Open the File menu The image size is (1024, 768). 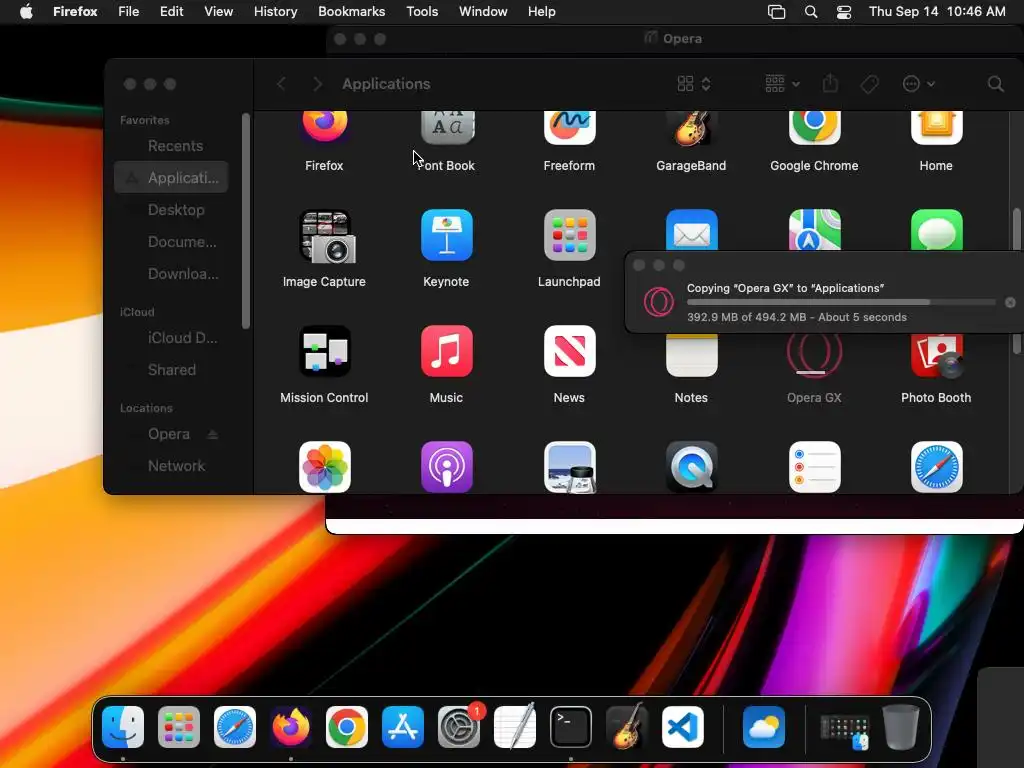coord(129,12)
